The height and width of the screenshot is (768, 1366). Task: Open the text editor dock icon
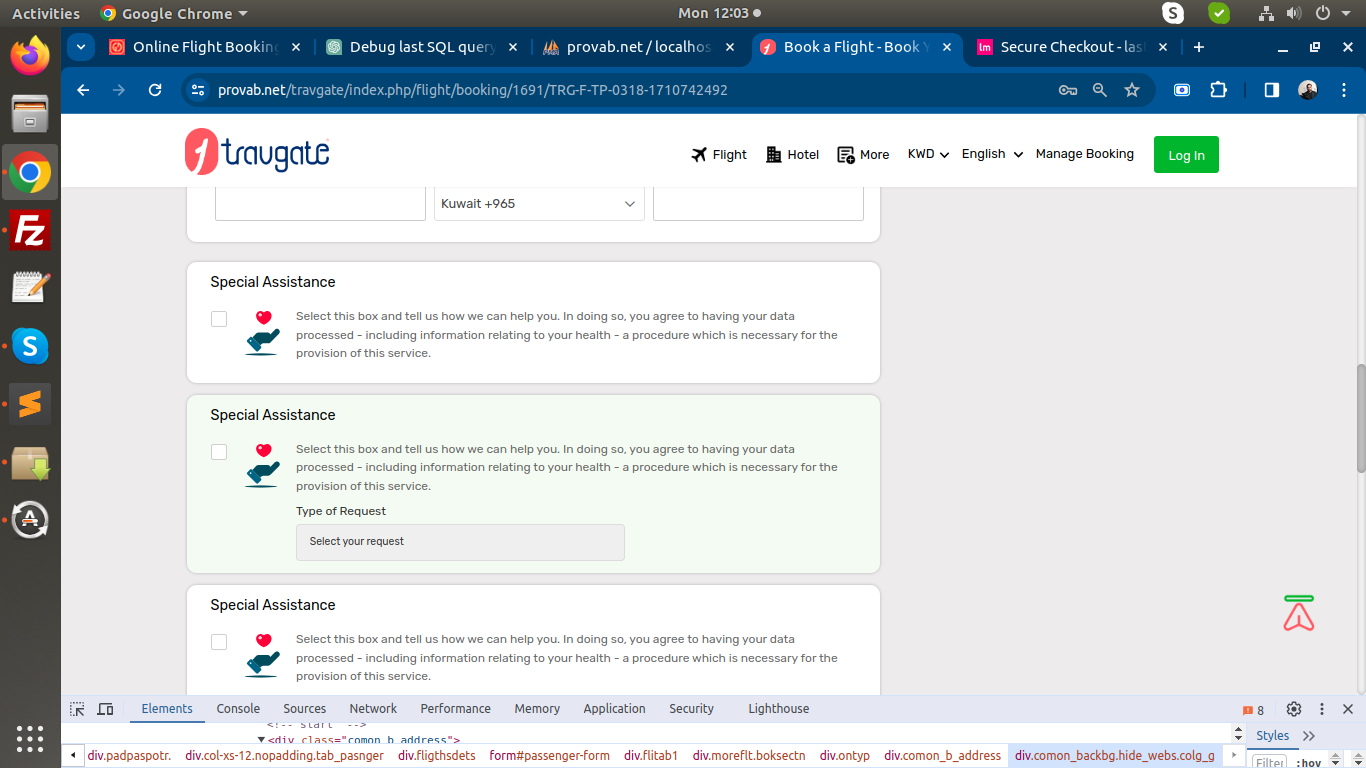[x=30, y=288]
